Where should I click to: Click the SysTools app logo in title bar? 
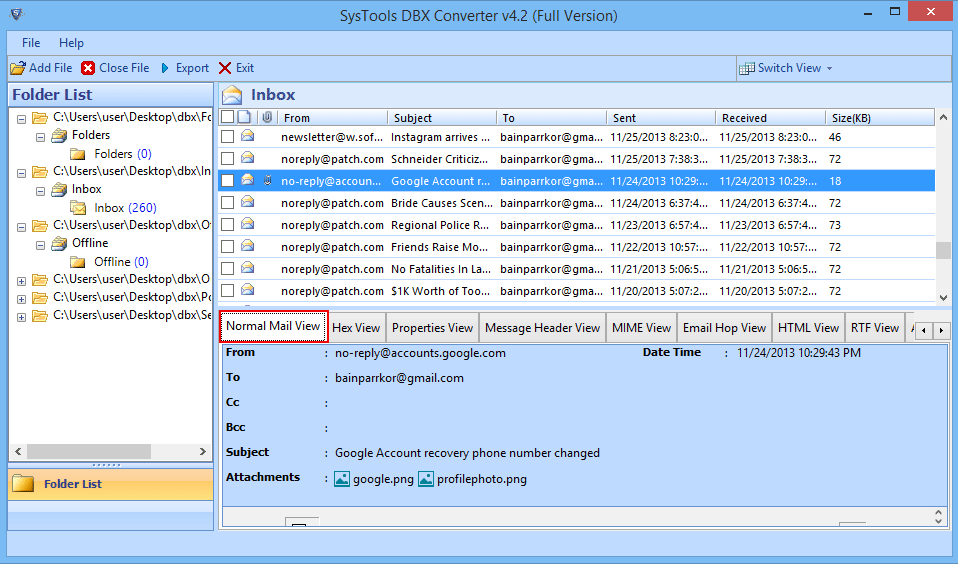pos(16,13)
